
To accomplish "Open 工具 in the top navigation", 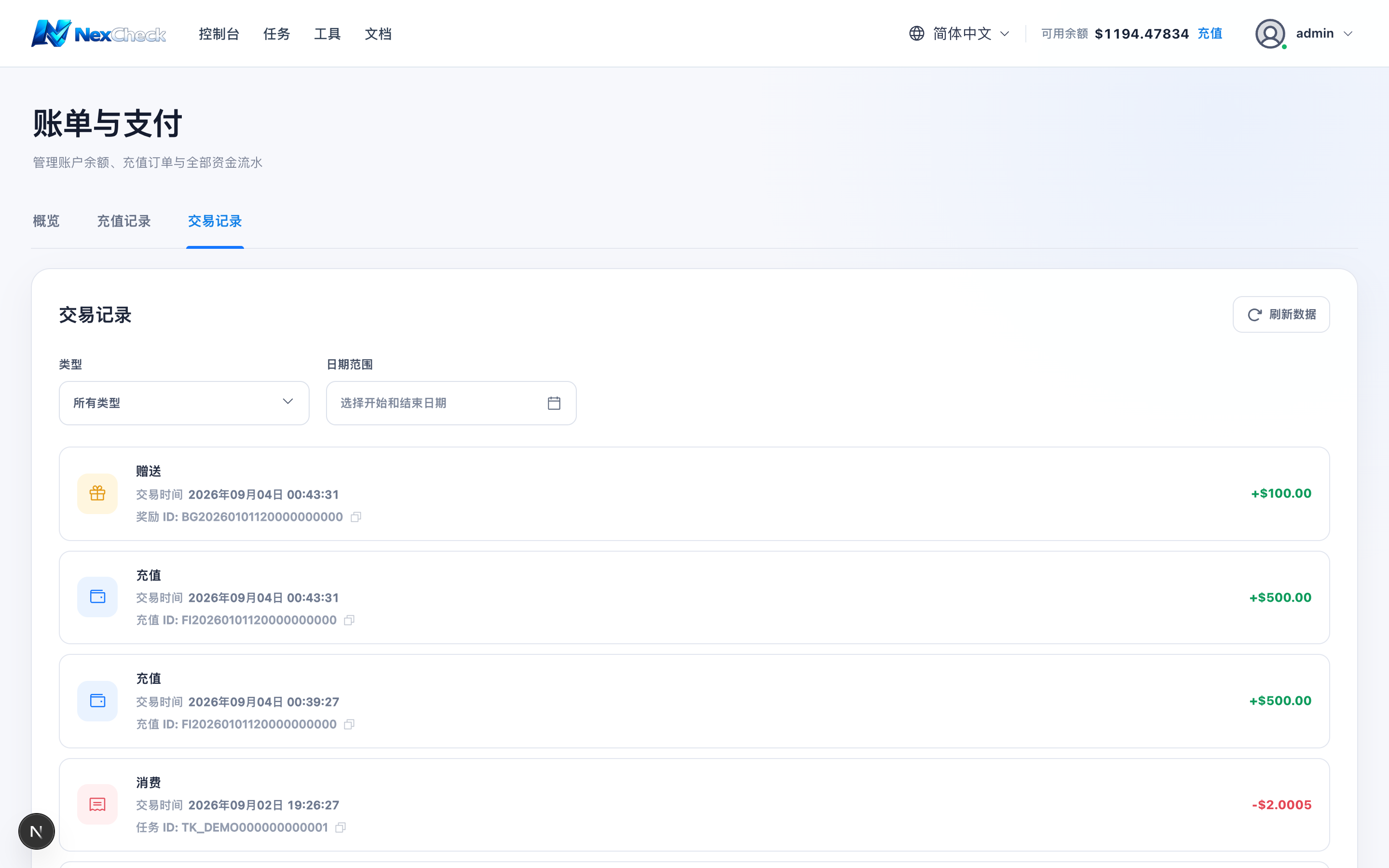I will click(327, 34).
